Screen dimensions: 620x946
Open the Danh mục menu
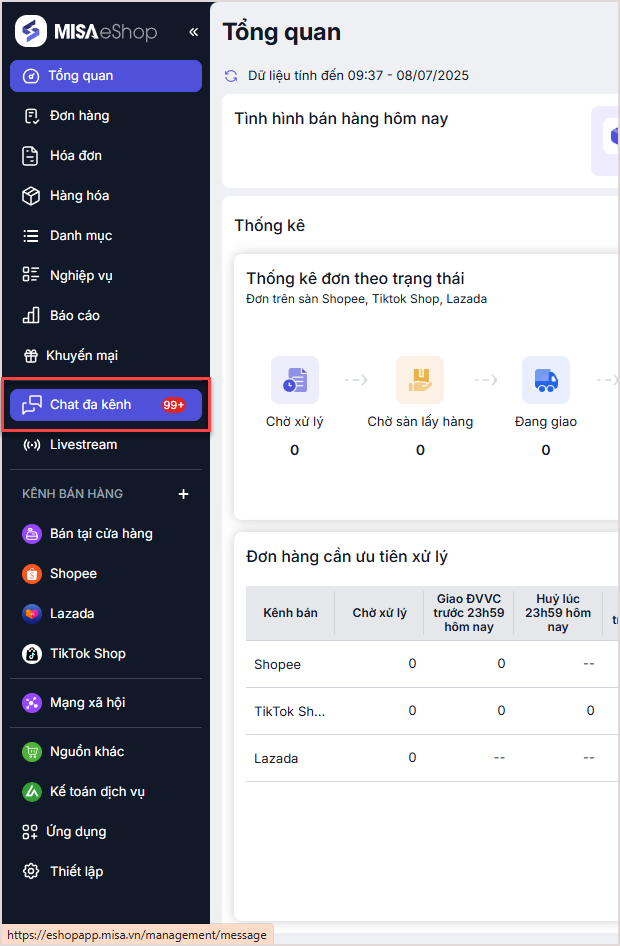click(106, 235)
